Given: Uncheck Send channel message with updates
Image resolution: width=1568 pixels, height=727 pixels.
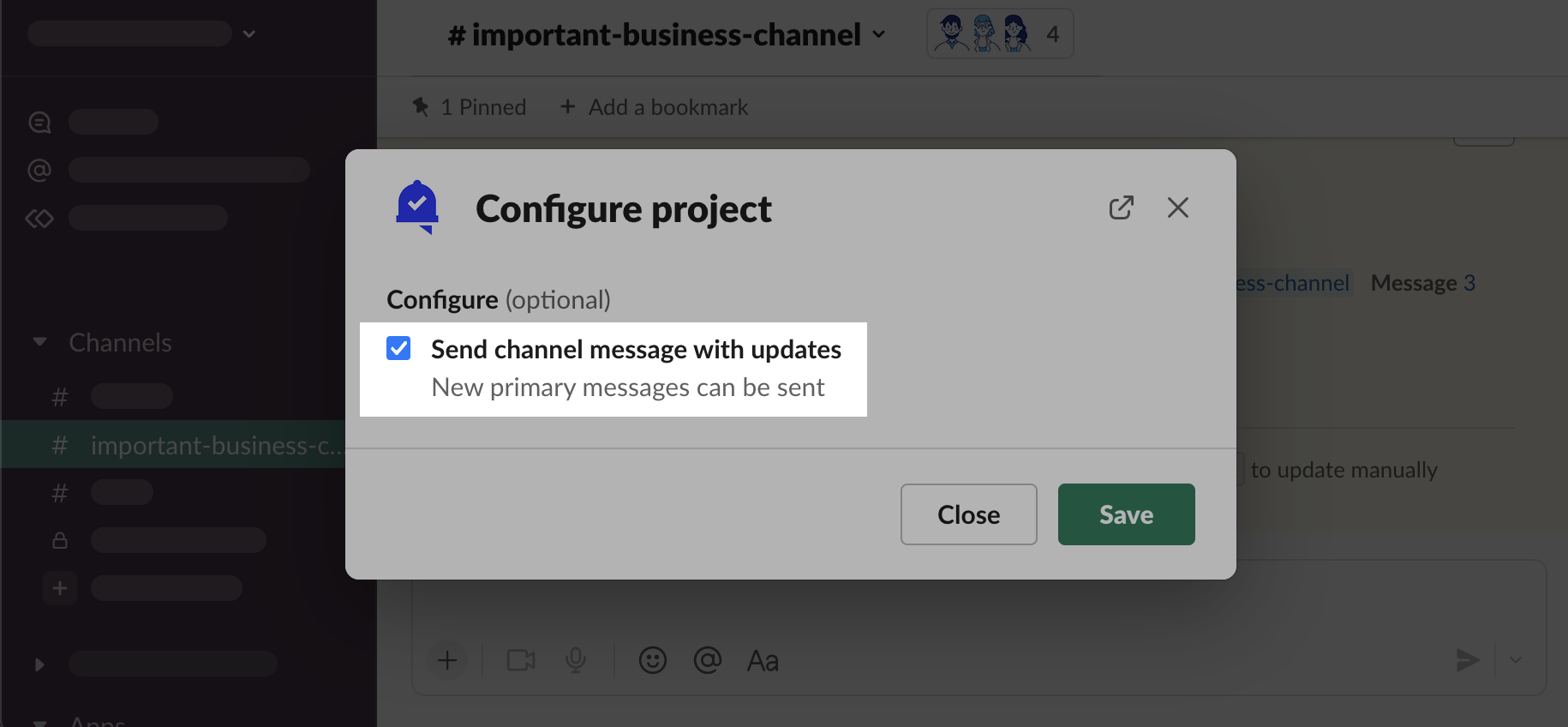Looking at the screenshot, I should tap(398, 348).
